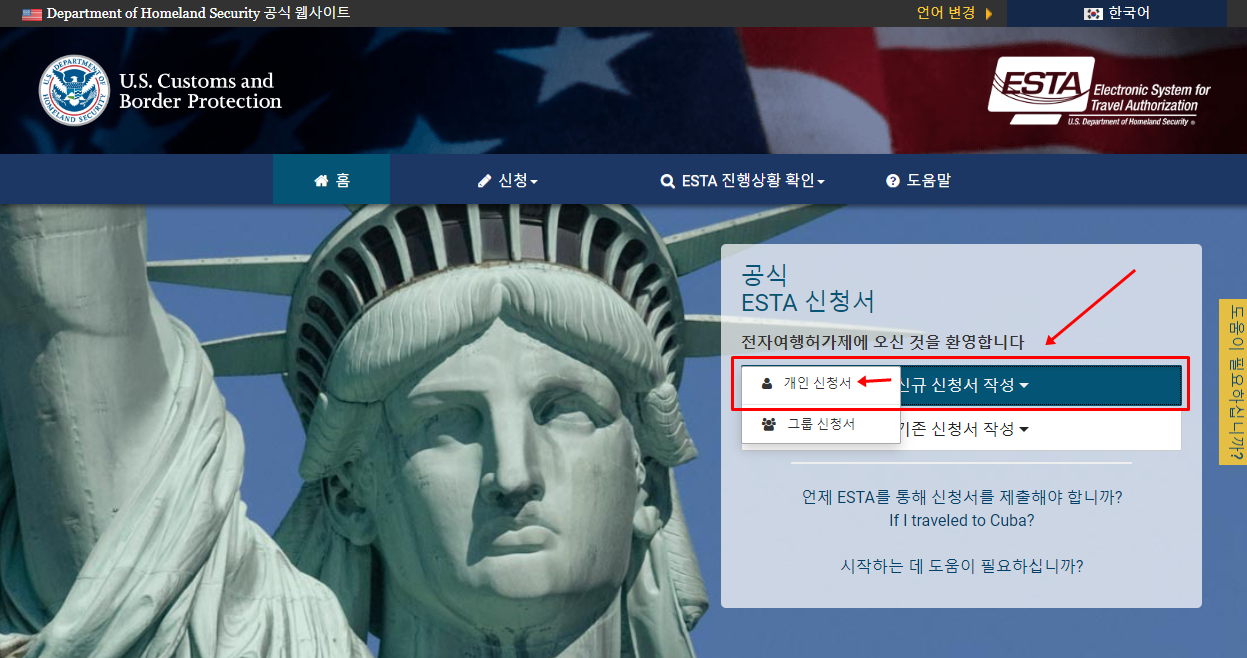Viewport: 1247px width, 658px height.
Task: Click the U.S. Customs and Border Protection title
Action: (200, 91)
